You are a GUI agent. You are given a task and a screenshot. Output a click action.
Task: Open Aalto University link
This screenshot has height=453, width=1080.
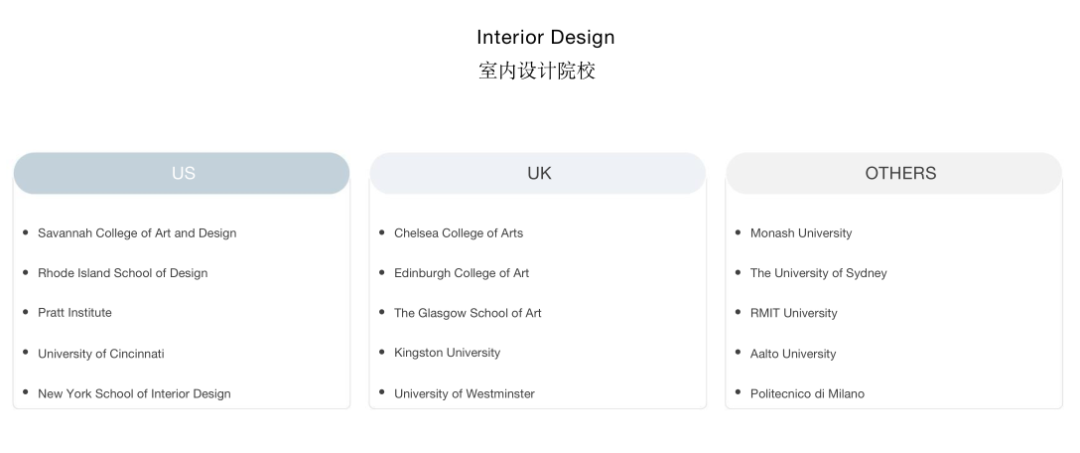tap(793, 354)
